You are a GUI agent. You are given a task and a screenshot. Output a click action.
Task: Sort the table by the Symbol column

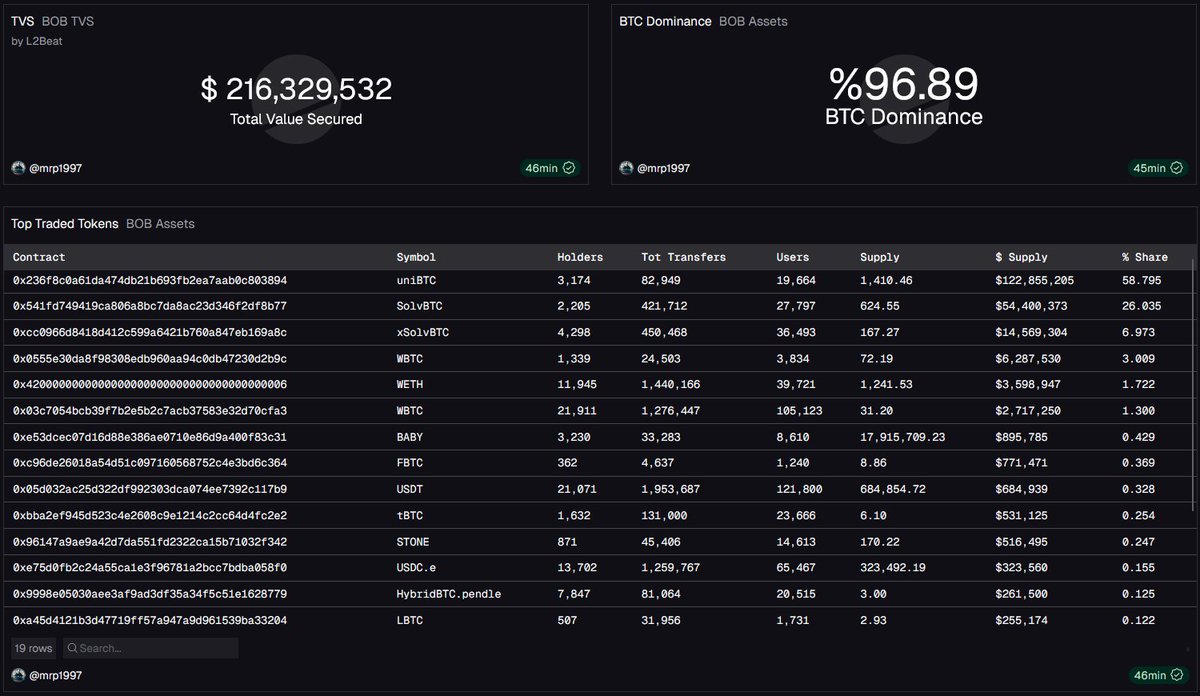point(416,257)
